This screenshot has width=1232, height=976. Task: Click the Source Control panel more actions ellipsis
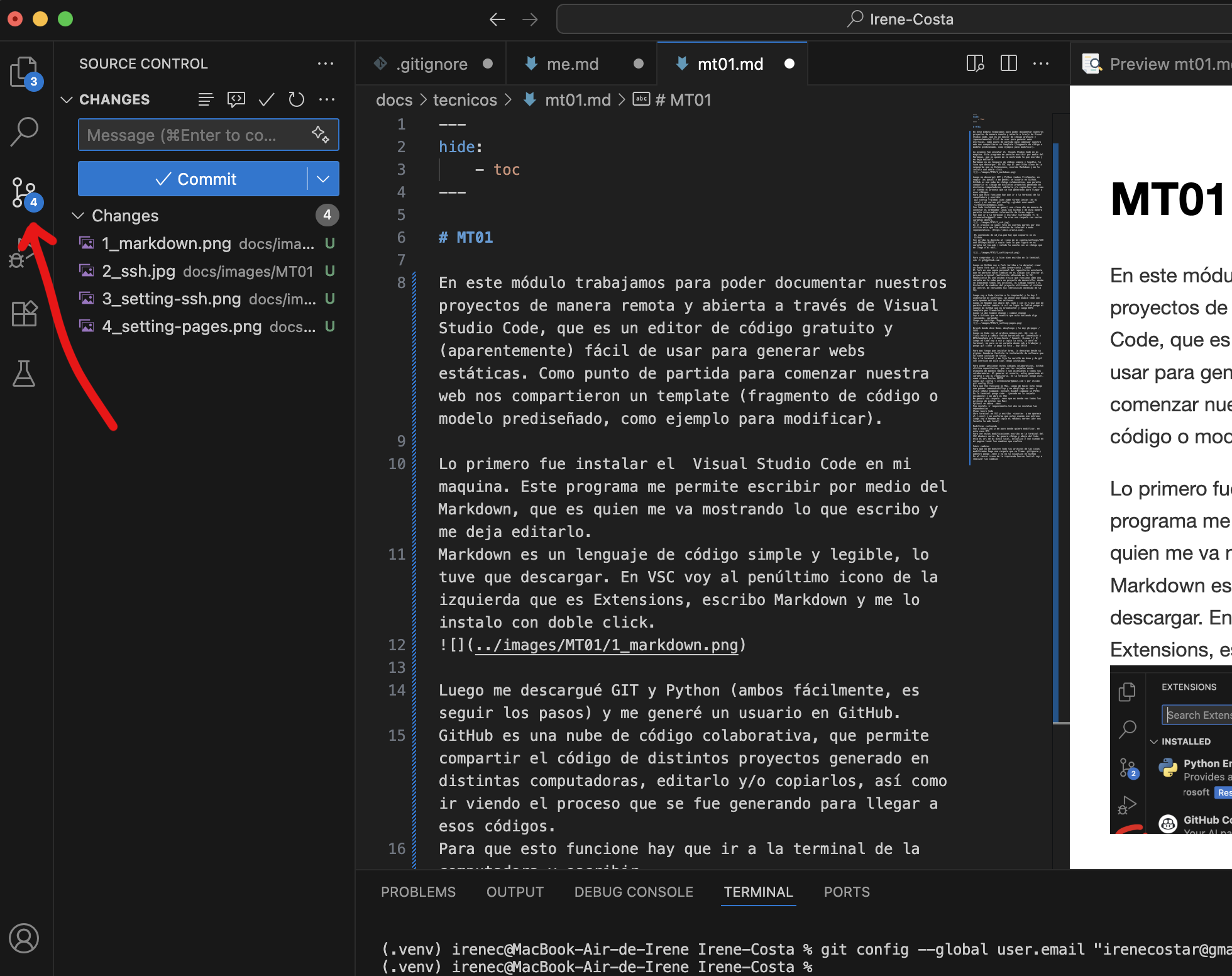pyautogui.click(x=326, y=64)
